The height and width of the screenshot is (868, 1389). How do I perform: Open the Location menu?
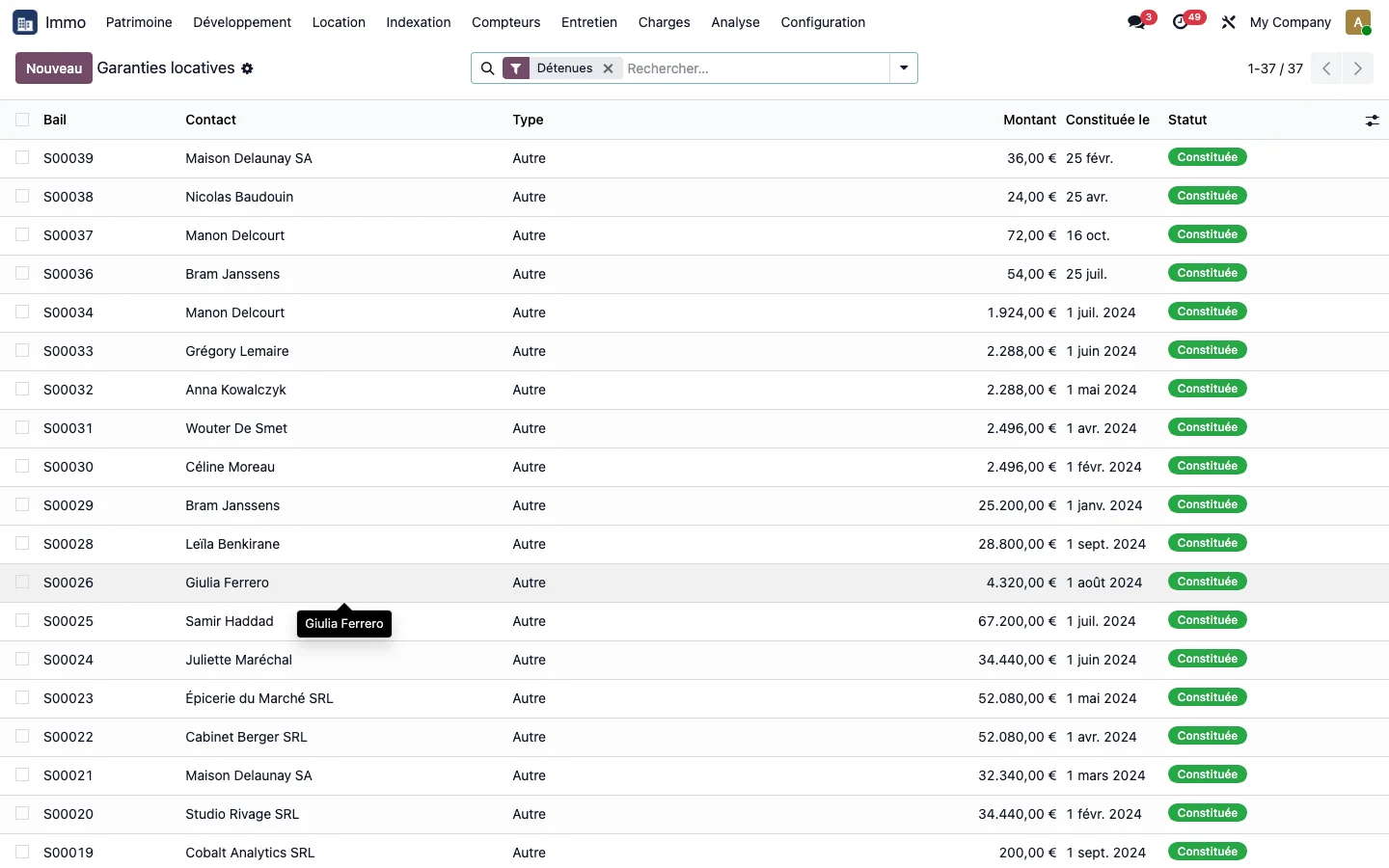[339, 22]
